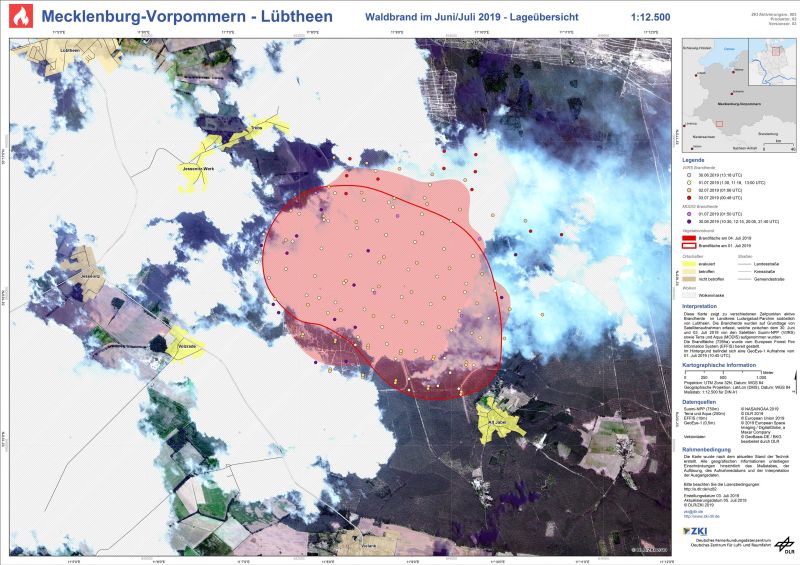Click the yellow evakuiert legend swatch

(688, 262)
